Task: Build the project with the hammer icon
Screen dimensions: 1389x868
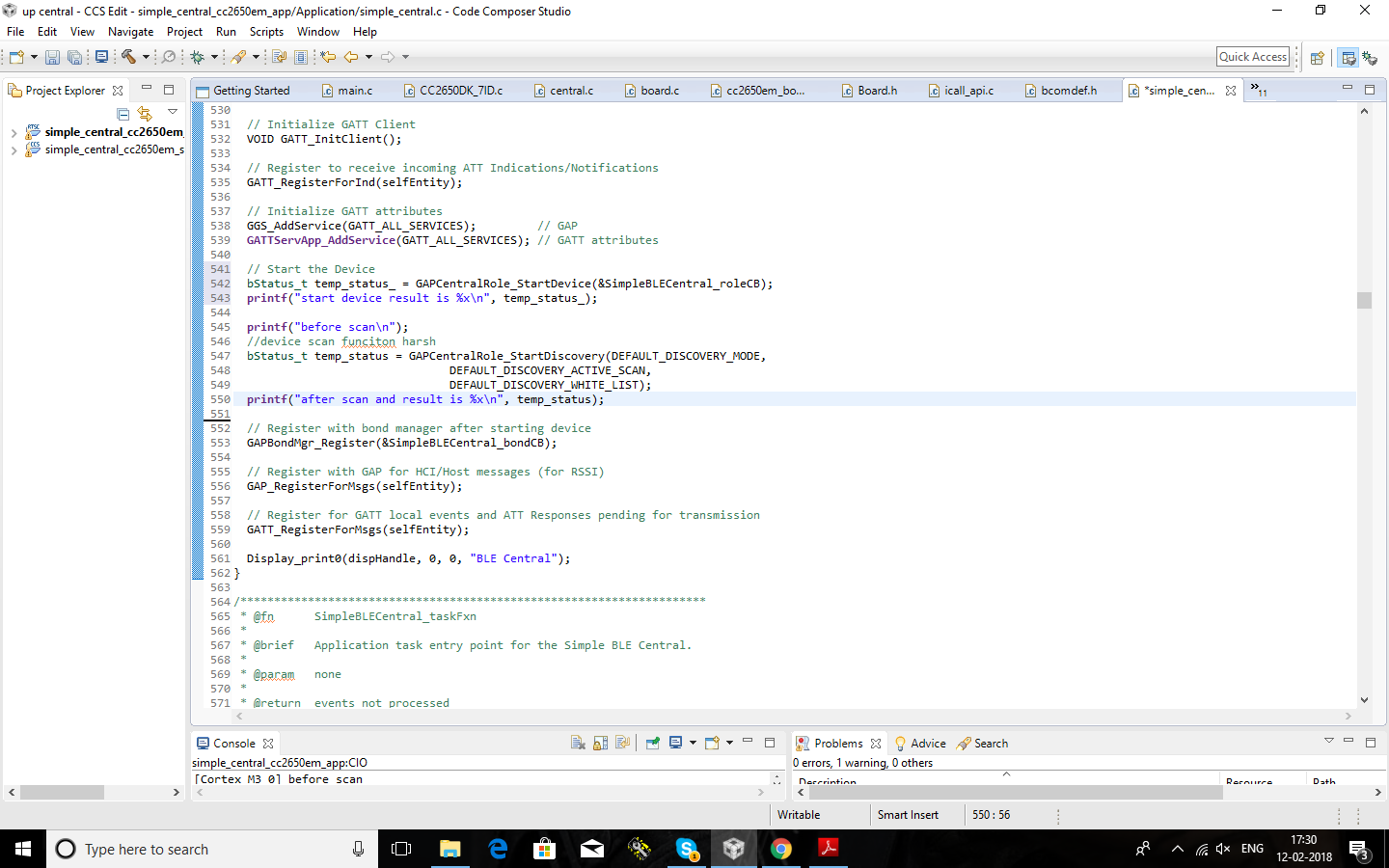Action: coord(128,57)
